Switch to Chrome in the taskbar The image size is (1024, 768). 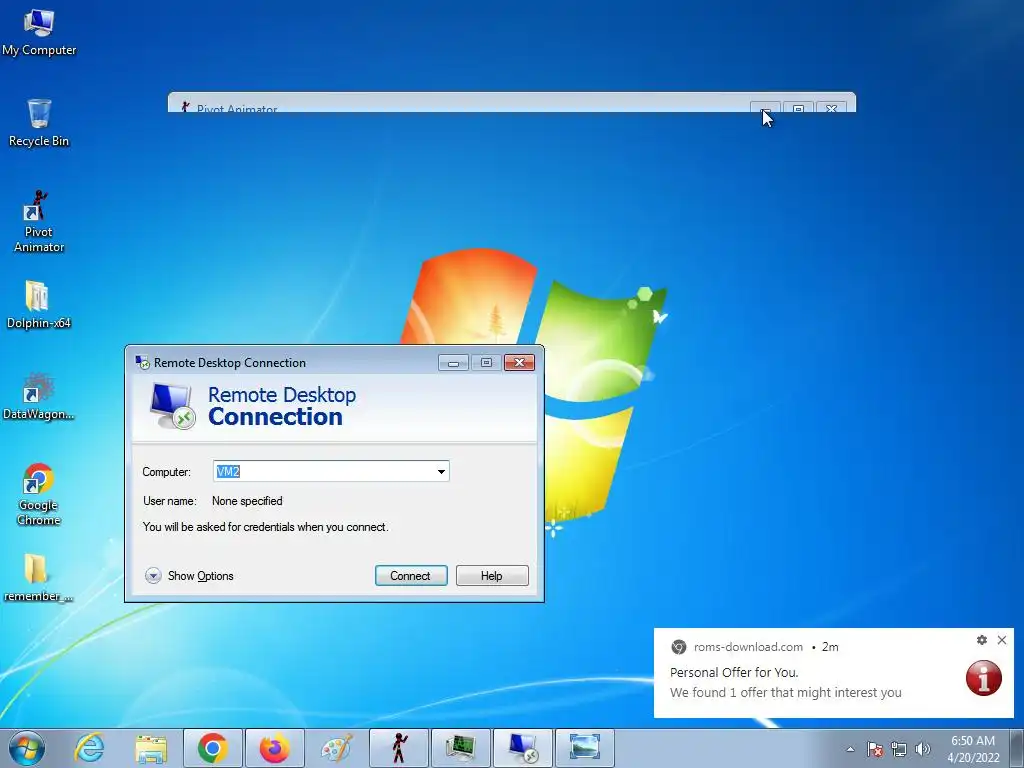click(213, 748)
